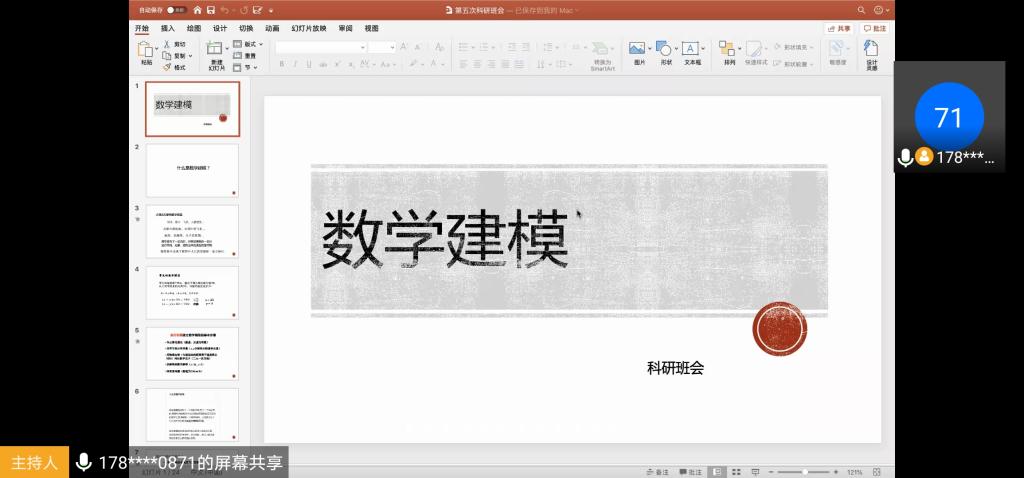This screenshot has width=1024, height=478.
Task: Expand the Layout (版式) dropdown
Action: (251, 44)
